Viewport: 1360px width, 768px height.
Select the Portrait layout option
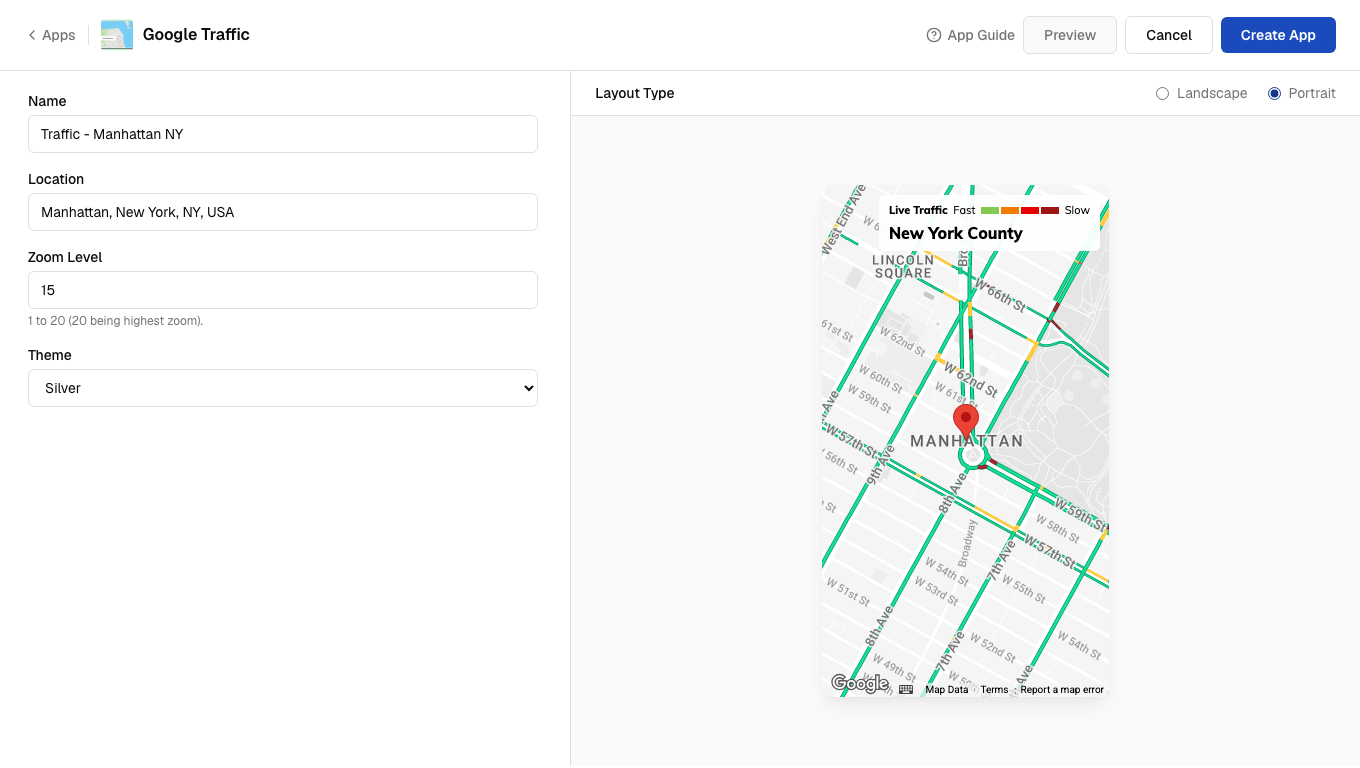point(1274,93)
